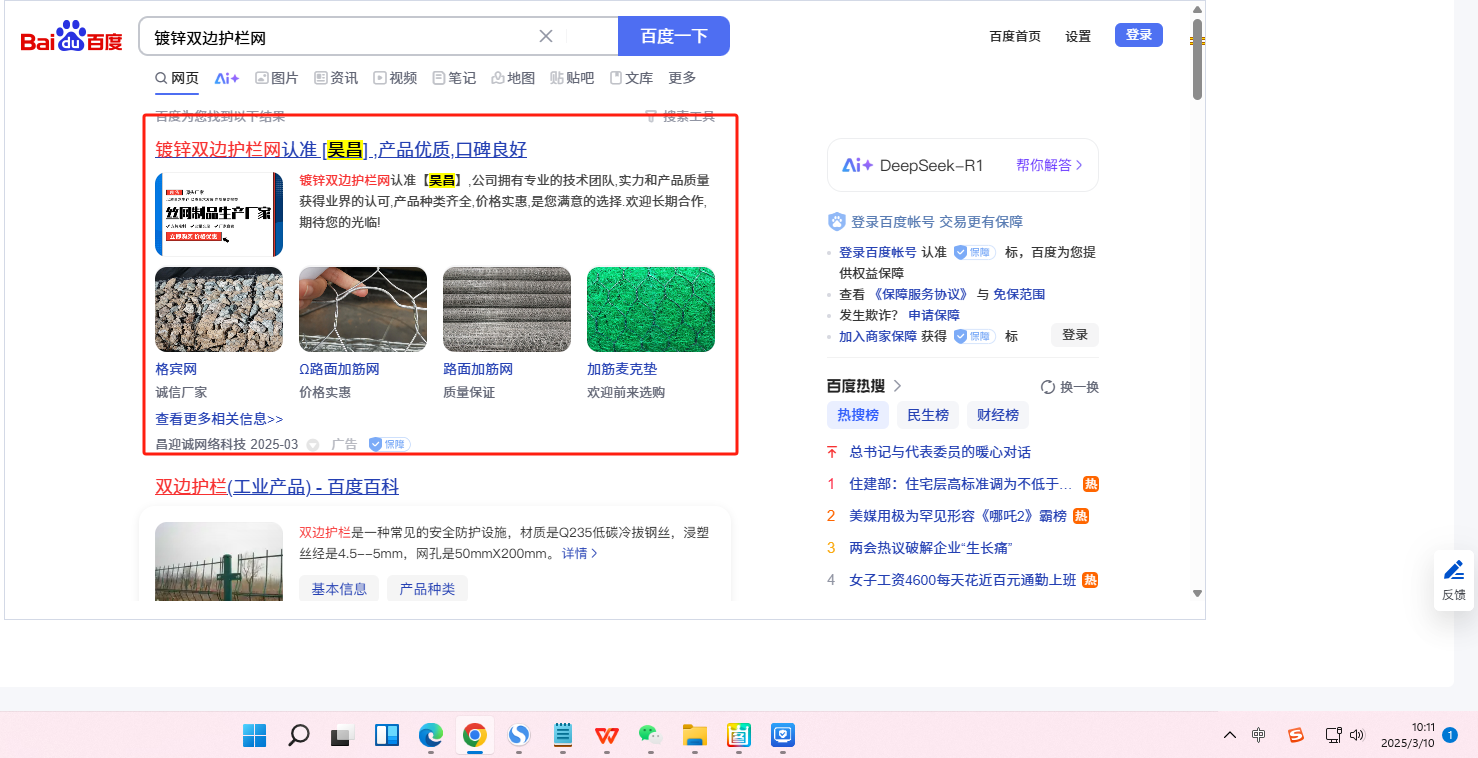Viewport: 1478px width, 758px height.
Task: Switch to the 笔记 search tab
Action: click(x=454, y=78)
